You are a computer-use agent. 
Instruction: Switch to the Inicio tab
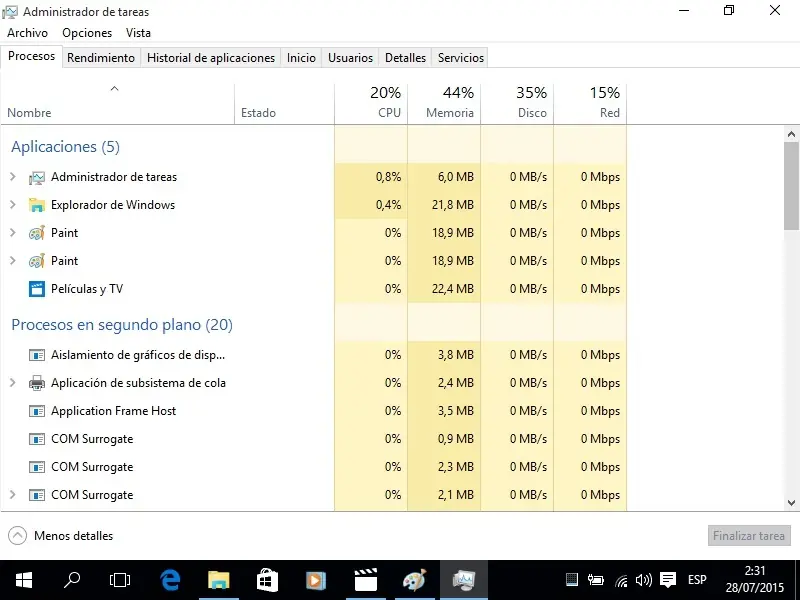tap(301, 58)
